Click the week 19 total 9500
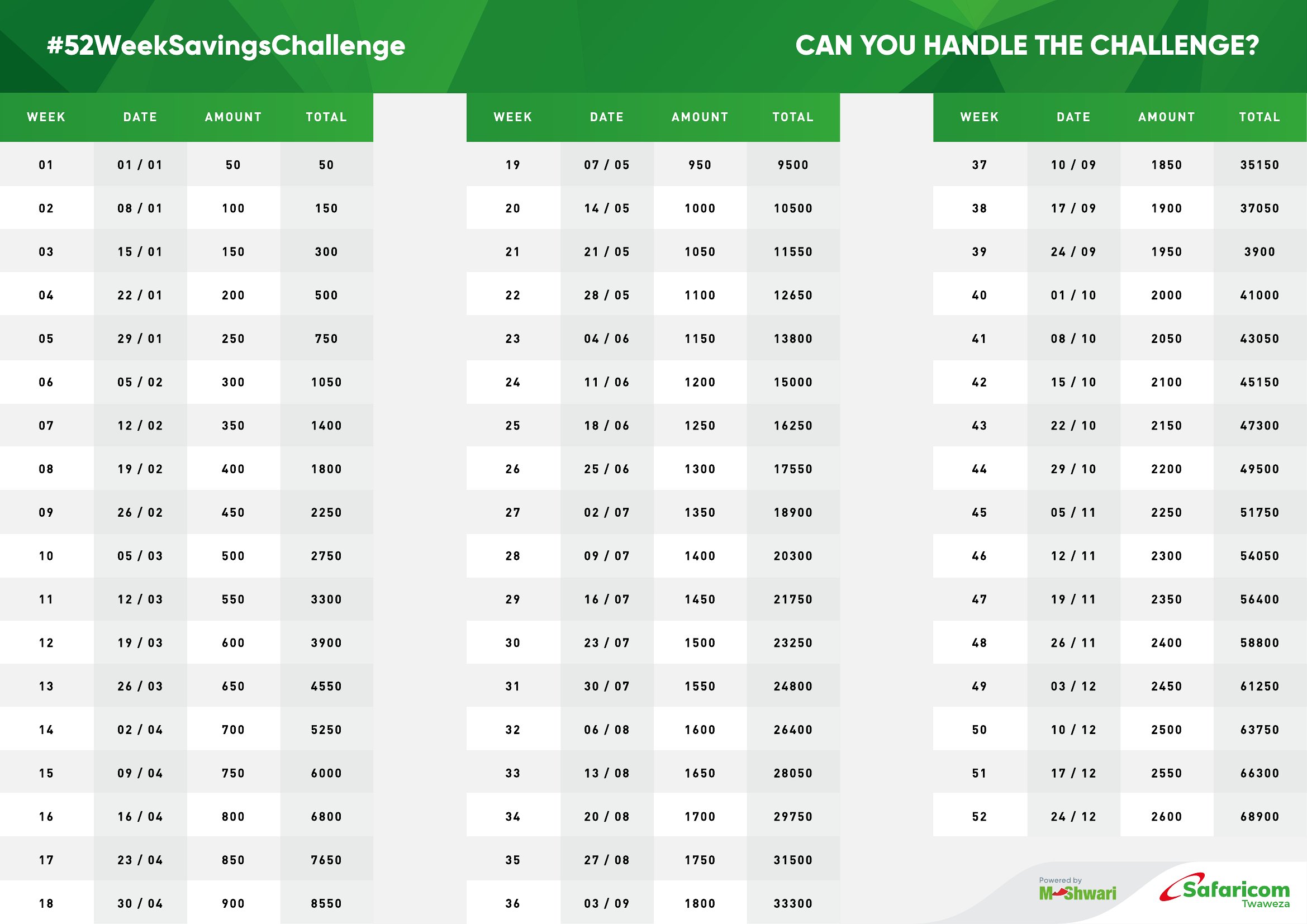This screenshot has height=924, width=1307. tap(793, 165)
